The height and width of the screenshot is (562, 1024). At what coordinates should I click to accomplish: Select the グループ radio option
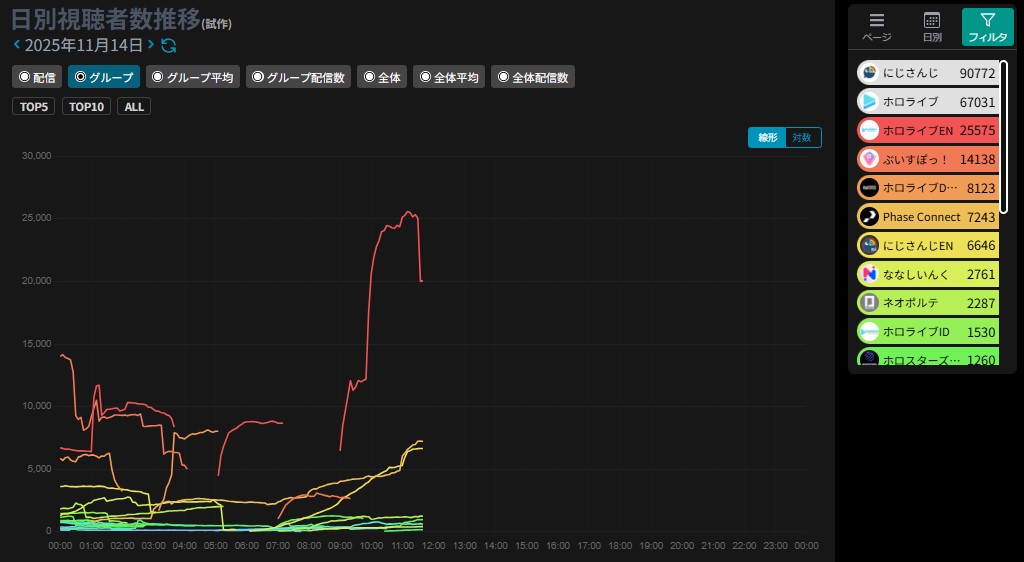[104, 77]
